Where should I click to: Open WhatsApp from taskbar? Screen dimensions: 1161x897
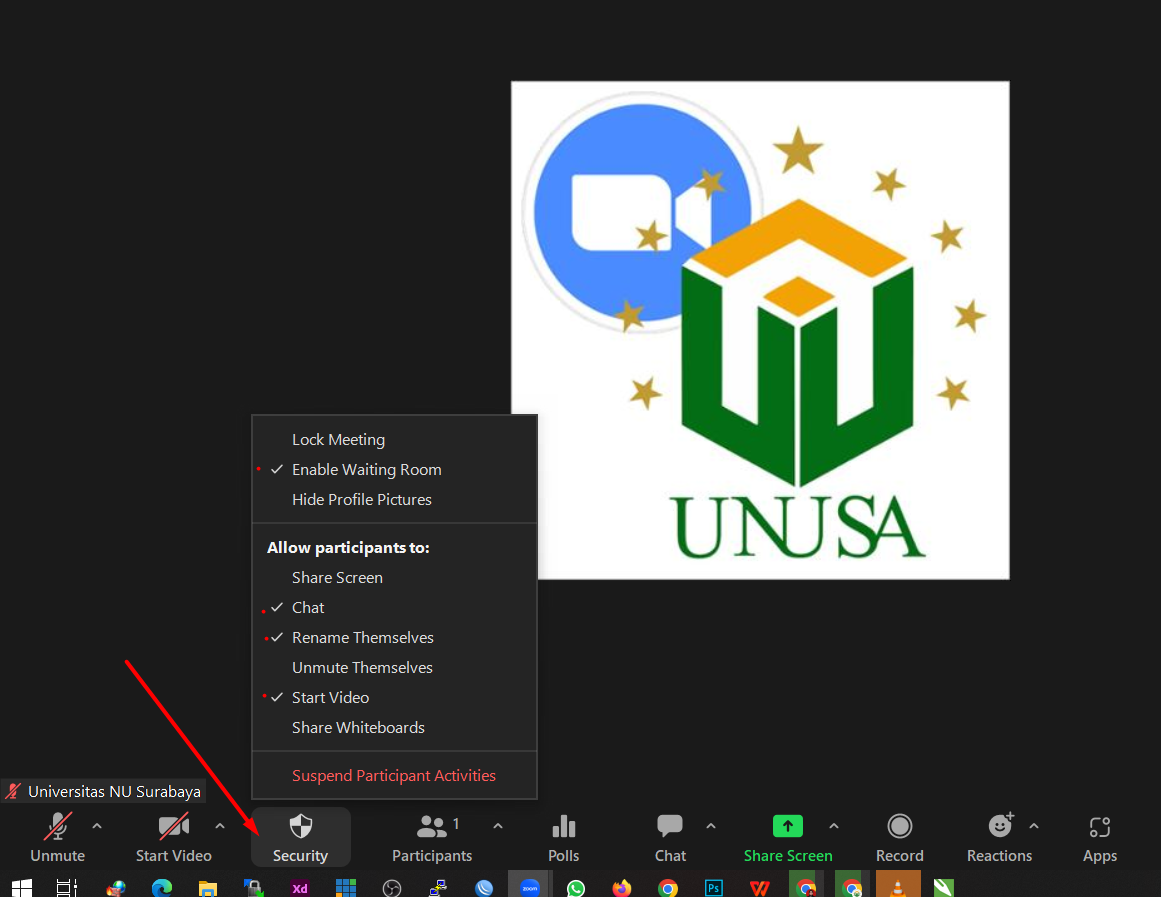click(x=576, y=887)
